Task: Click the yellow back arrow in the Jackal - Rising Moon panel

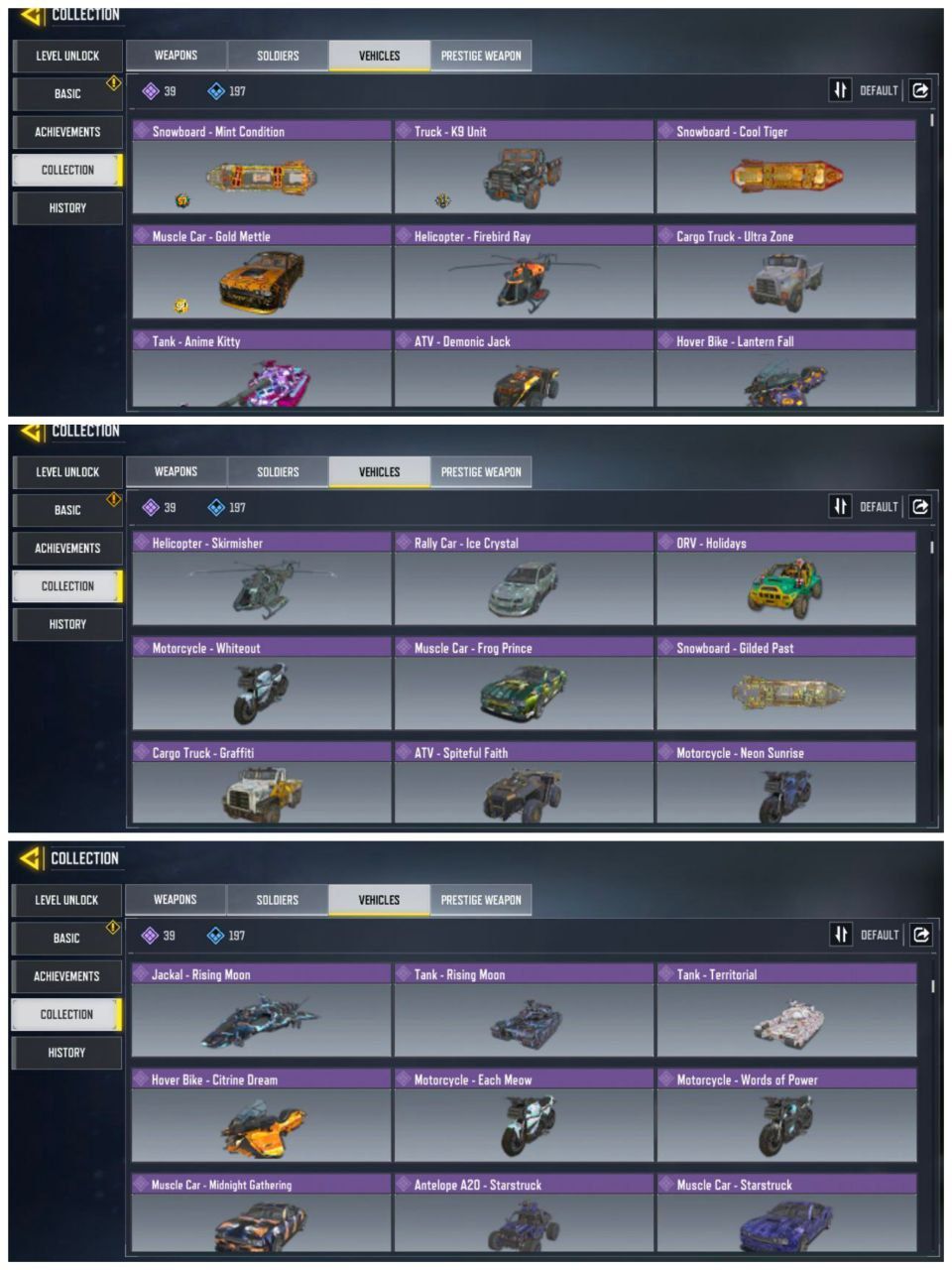Action: (31, 858)
